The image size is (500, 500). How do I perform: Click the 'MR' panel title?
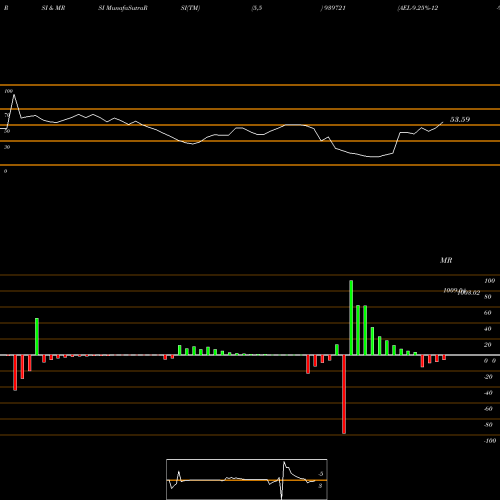coord(446,260)
